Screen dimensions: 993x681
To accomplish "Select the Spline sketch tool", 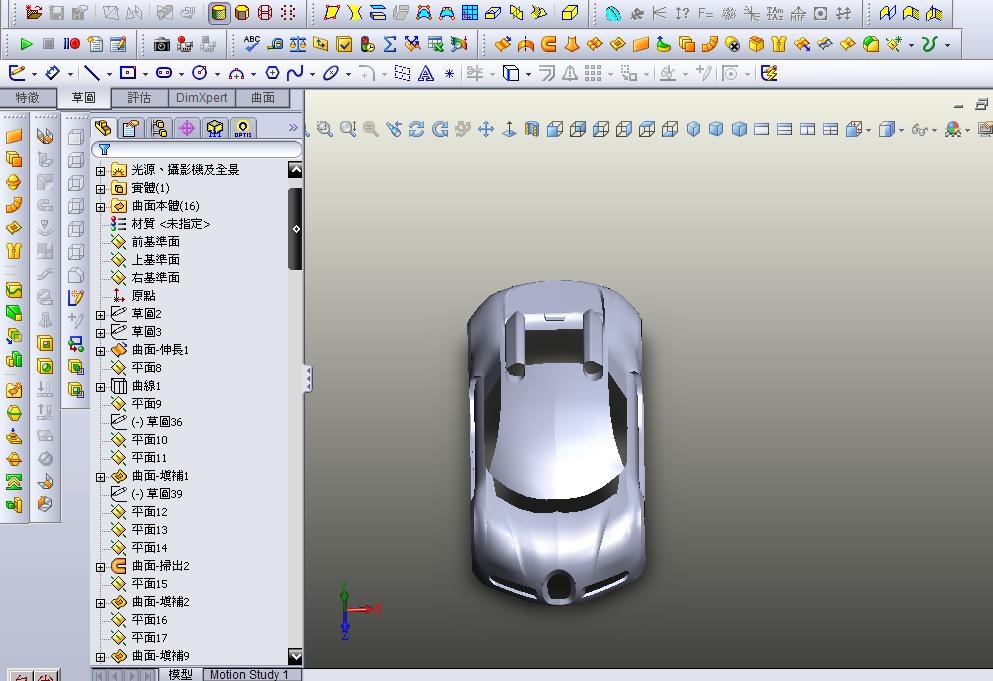I will [294, 73].
